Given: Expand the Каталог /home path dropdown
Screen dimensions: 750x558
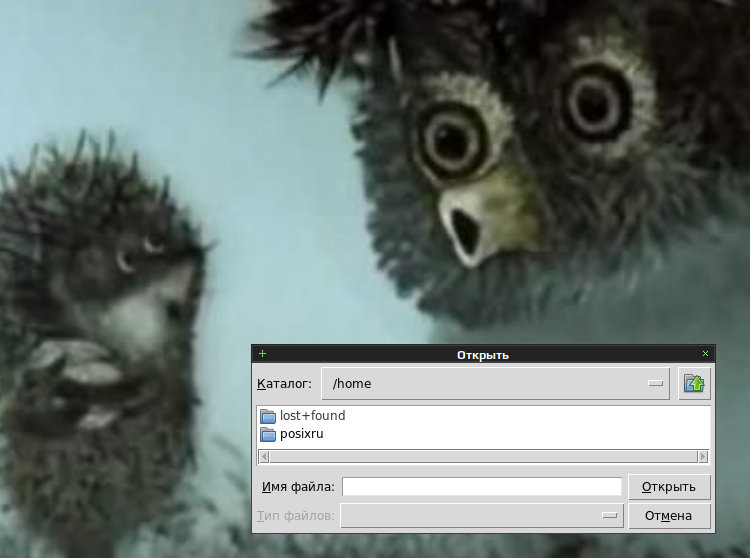Looking at the screenshot, I should coord(496,383).
